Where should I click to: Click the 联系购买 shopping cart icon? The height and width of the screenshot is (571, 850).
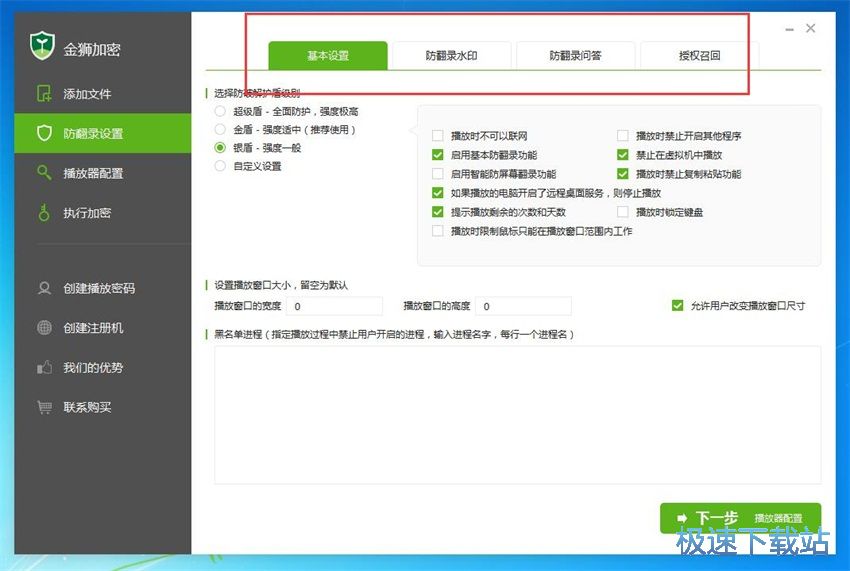44,407
